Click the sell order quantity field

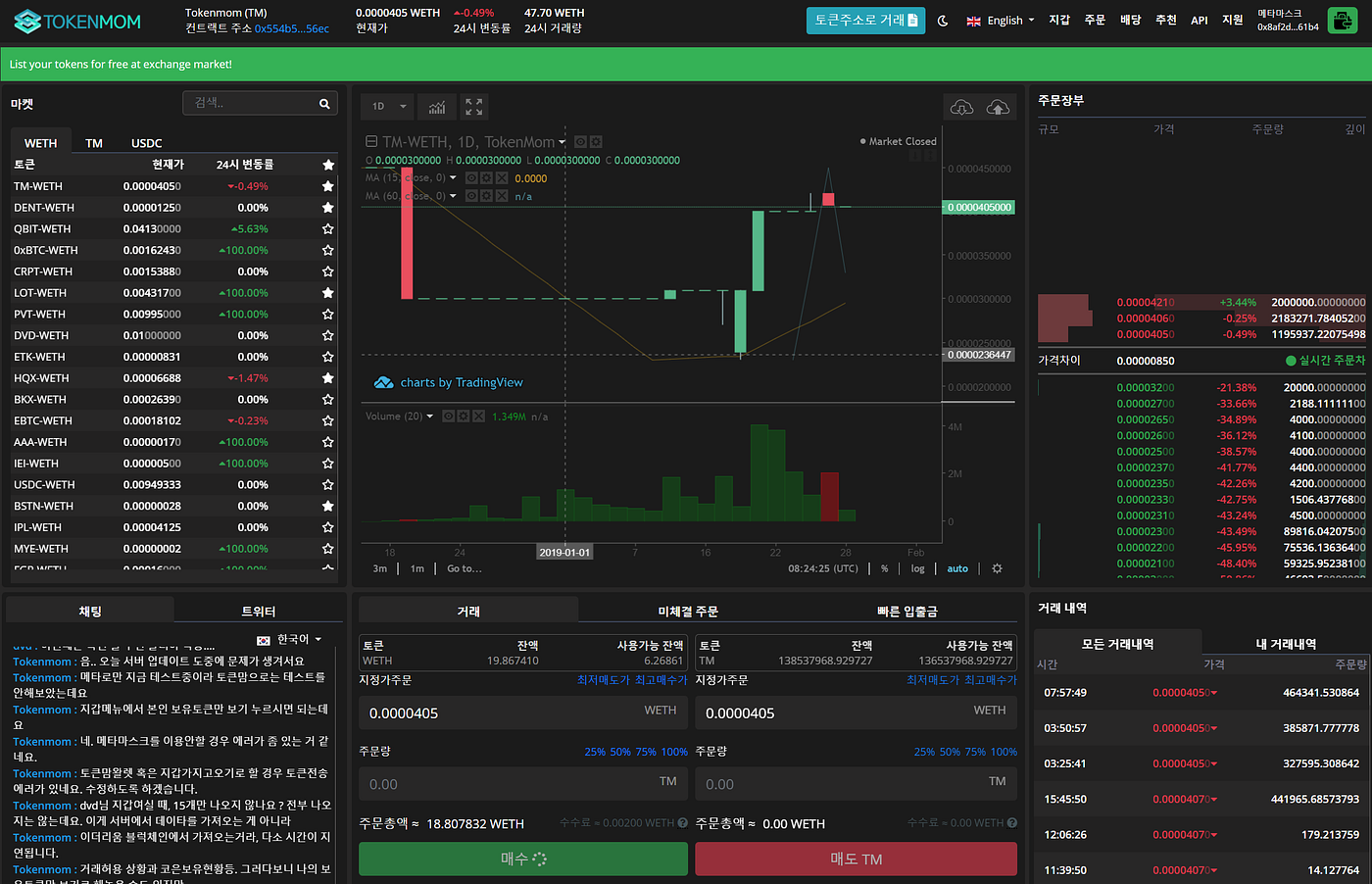tap(857, 784)
